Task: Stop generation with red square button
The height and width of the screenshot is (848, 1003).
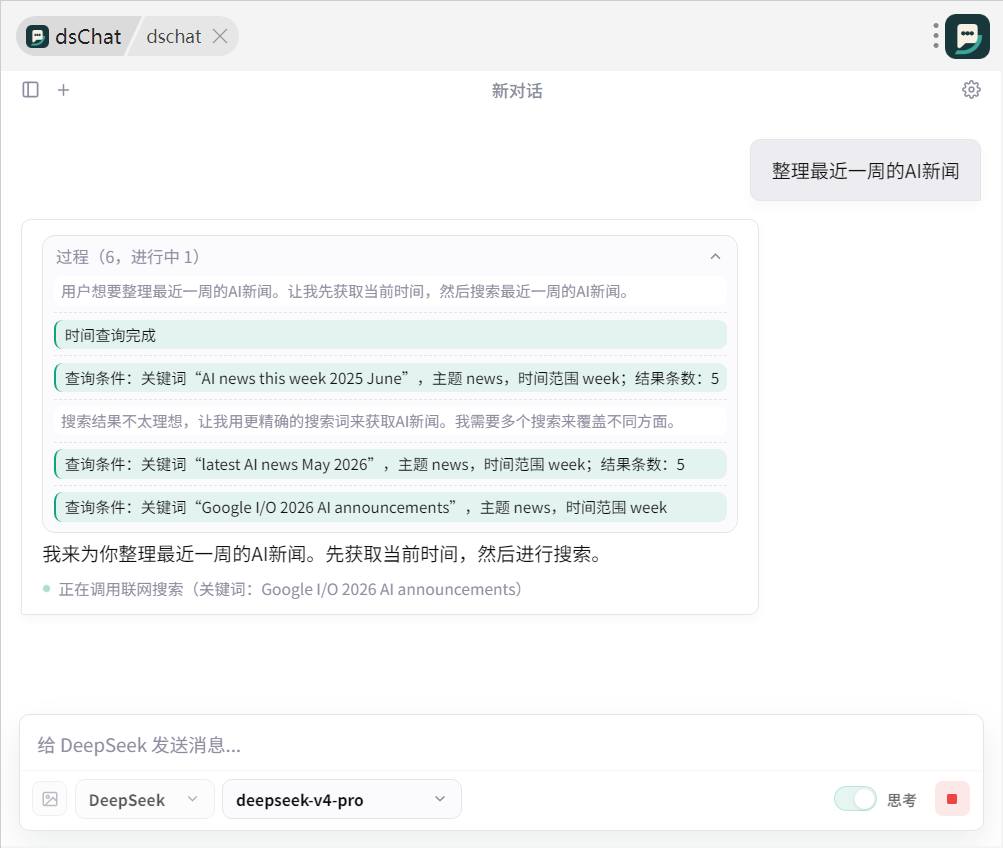Action: pyautogui.click(x=952, y=799)
